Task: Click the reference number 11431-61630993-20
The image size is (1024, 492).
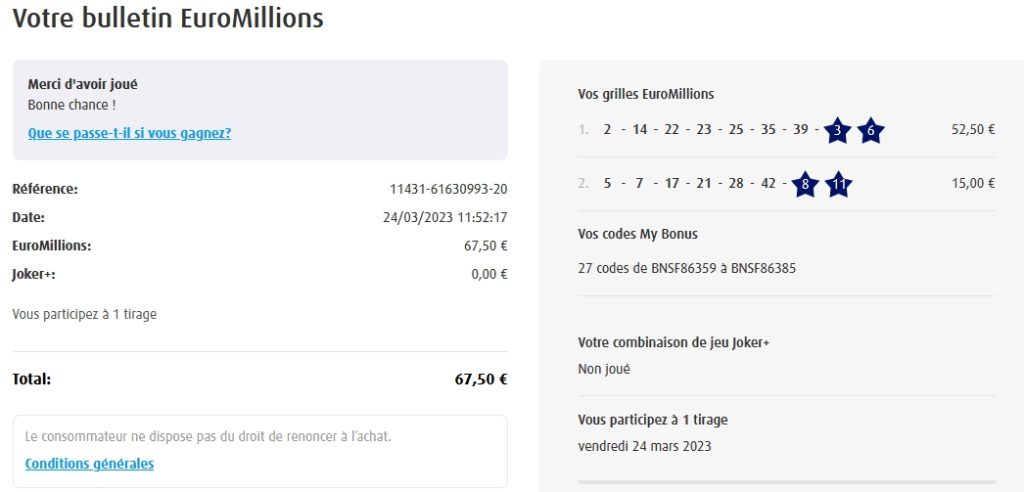Action: click(x=448, y=189)
